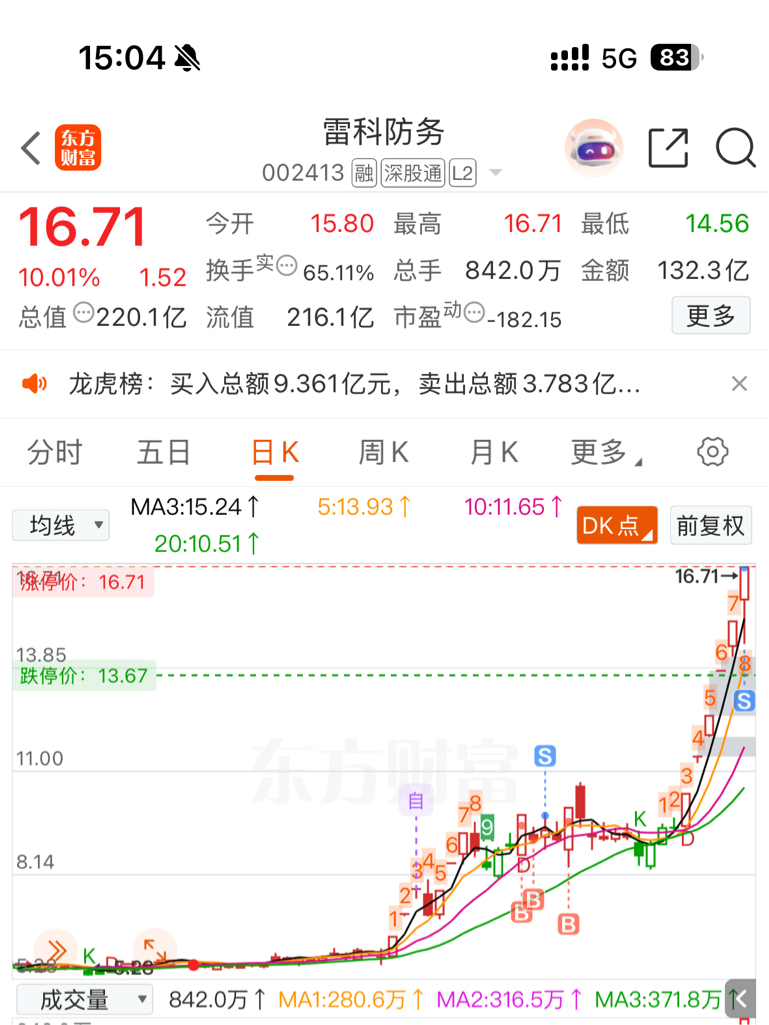Click the 10.01% change percentage
Viewport: 769px width, 1025px height.
click(59, 278)
